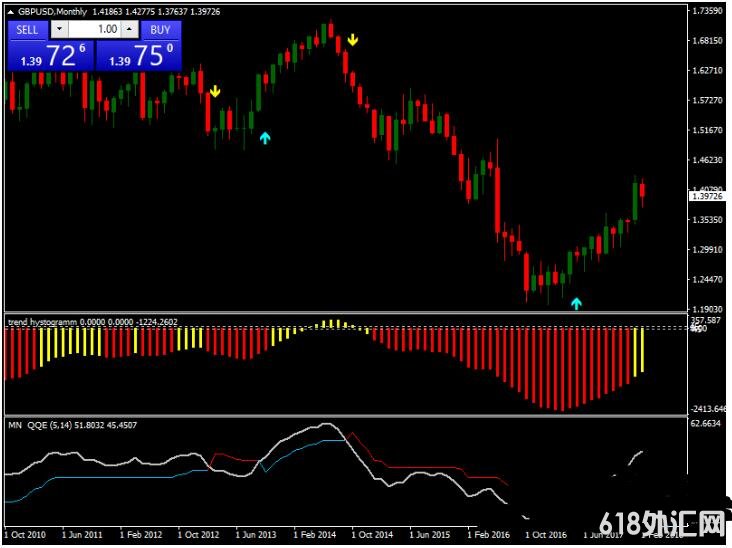
Task: Click the 1.00 lot volume field
Action: (95, 29)
